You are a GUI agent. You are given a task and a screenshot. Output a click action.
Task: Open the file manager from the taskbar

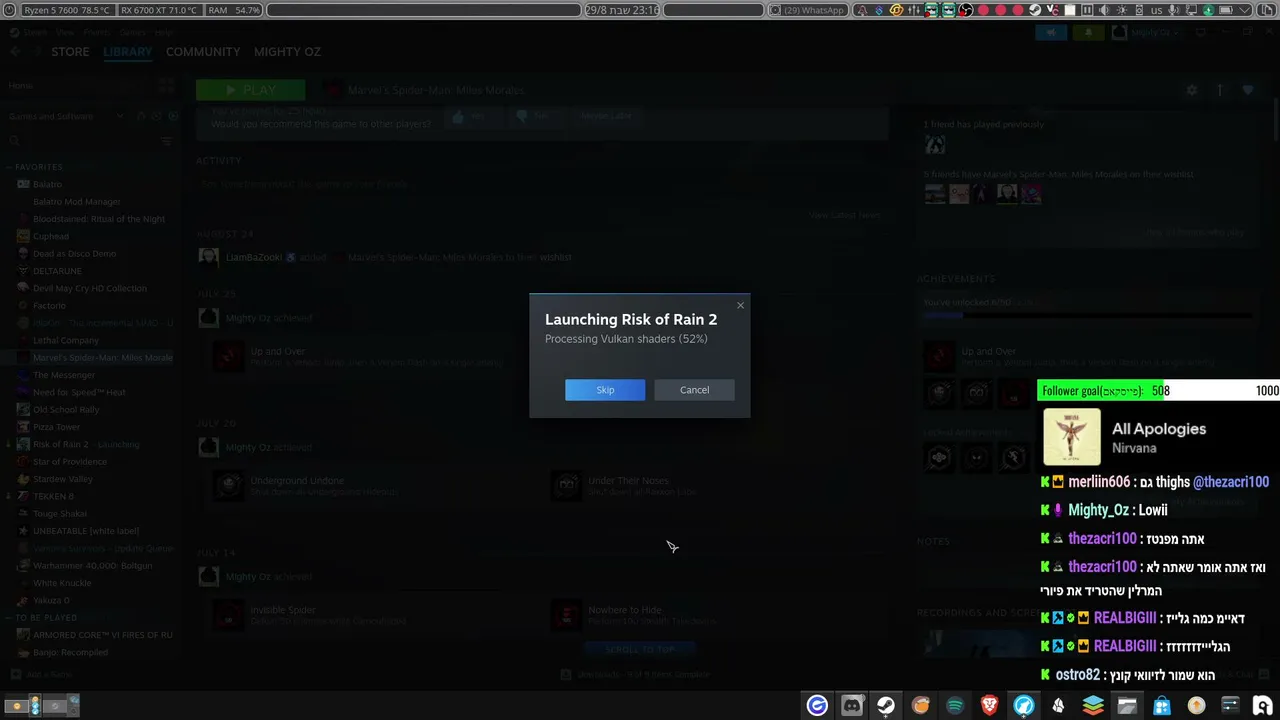(x=1127, y=705)
